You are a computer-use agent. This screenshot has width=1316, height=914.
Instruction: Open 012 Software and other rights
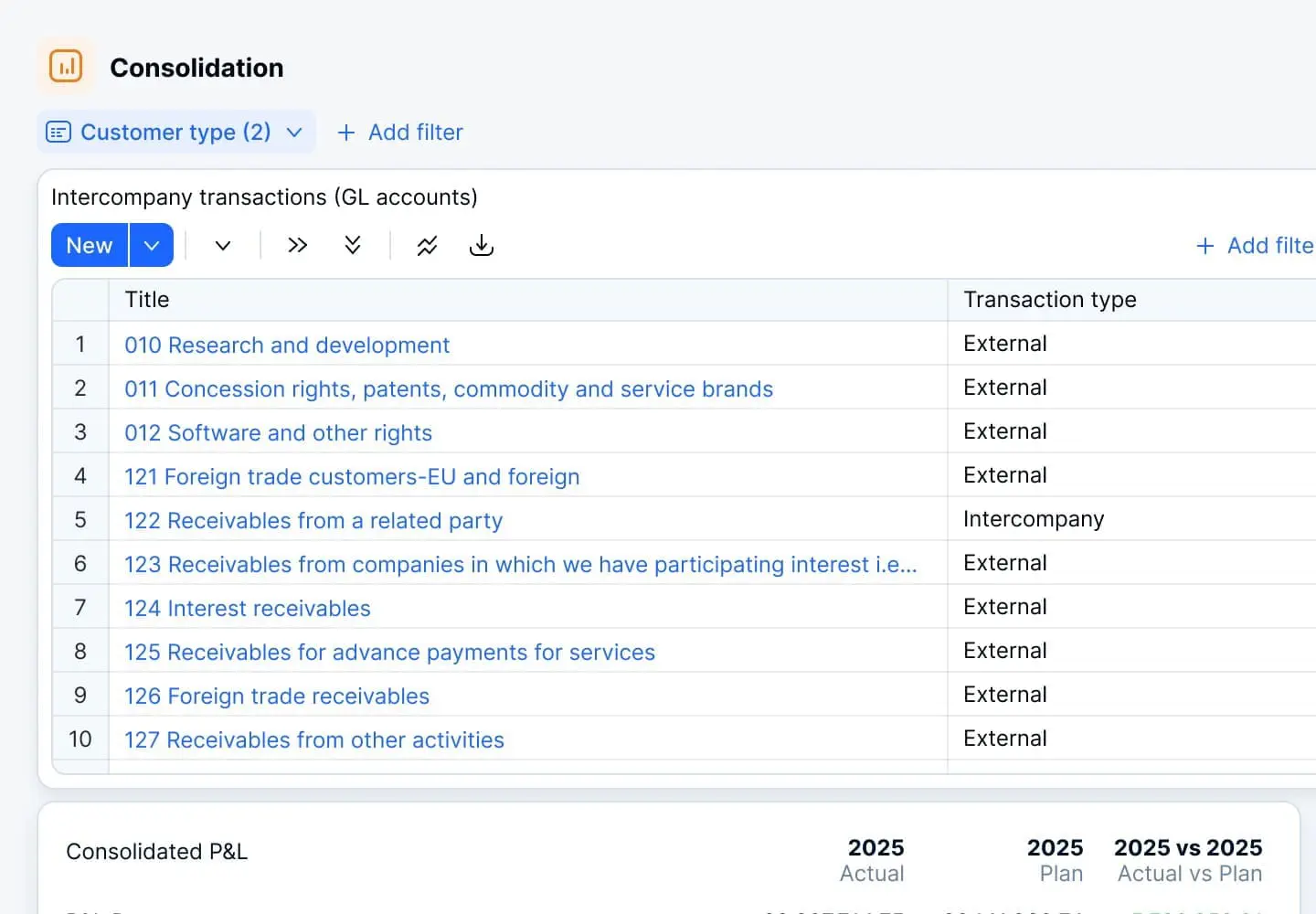pyautogui.click(x=278, y=432)
